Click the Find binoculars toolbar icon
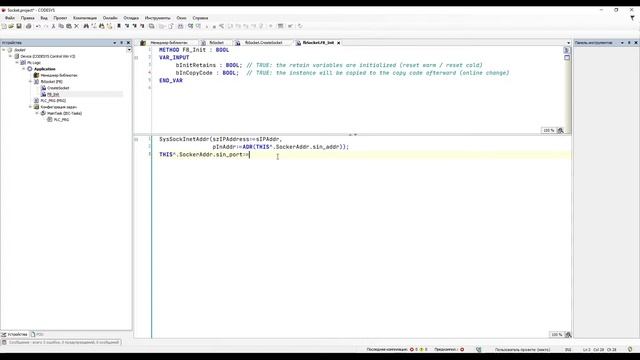The width and height of the screenshot is (640, 360). (x=86, y=26)
